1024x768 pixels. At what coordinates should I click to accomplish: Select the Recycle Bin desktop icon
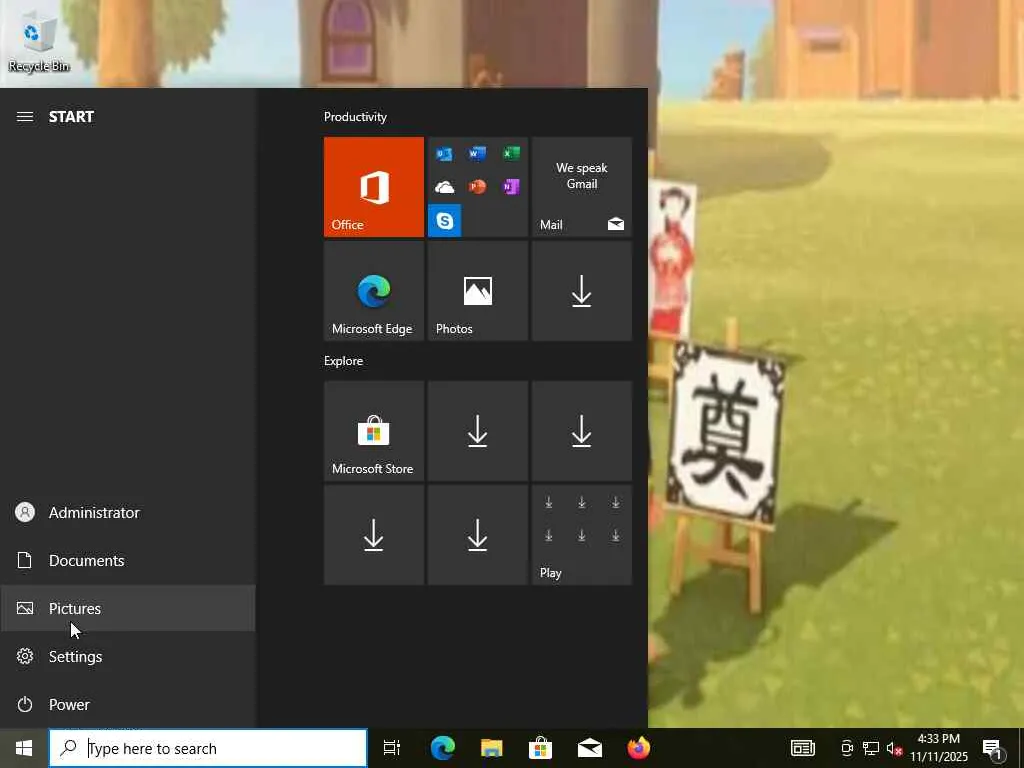(x=39, y=43)
